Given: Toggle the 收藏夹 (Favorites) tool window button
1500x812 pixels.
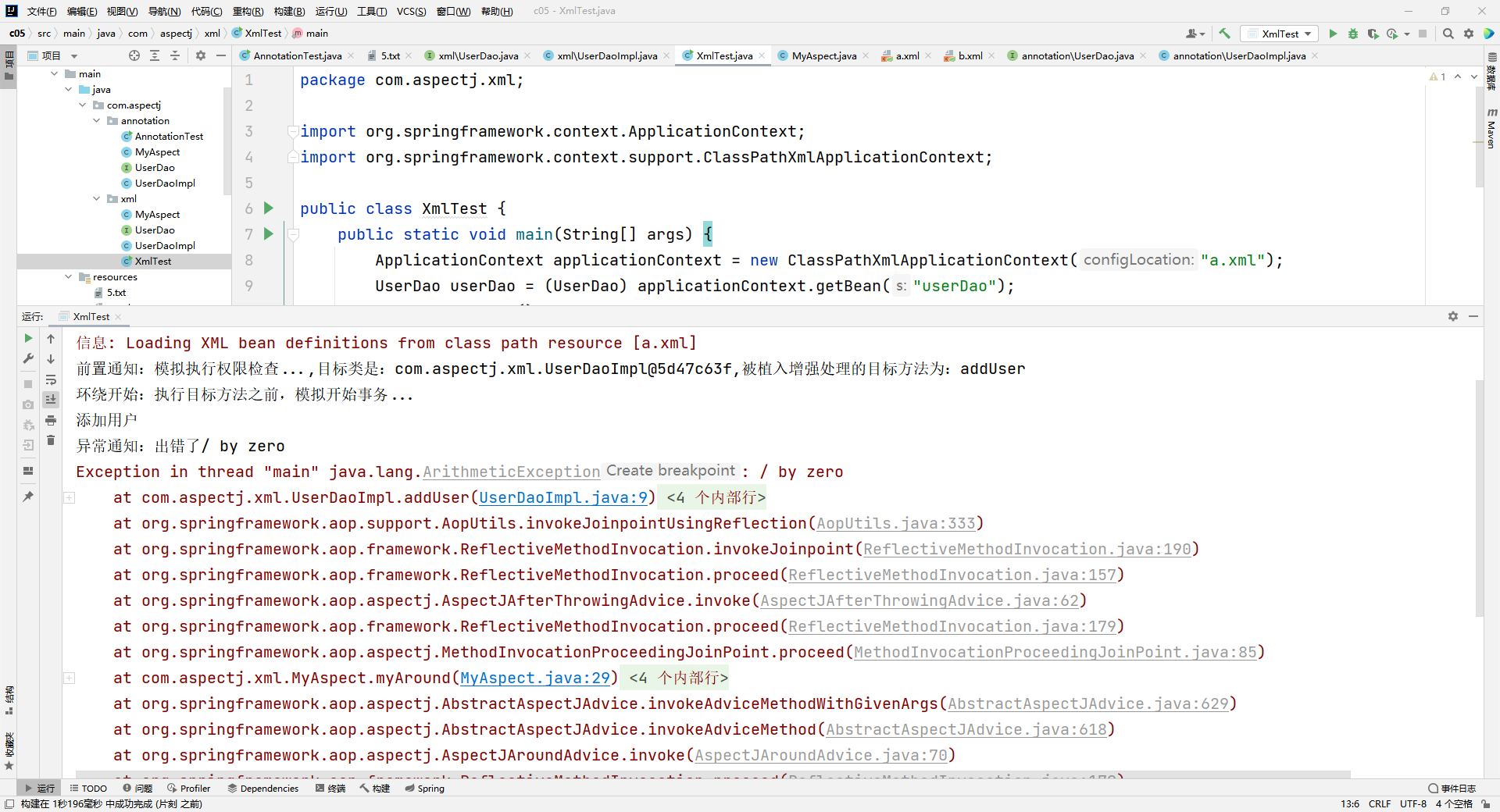Looking at the screenshot, I should [x=9, y=750].
